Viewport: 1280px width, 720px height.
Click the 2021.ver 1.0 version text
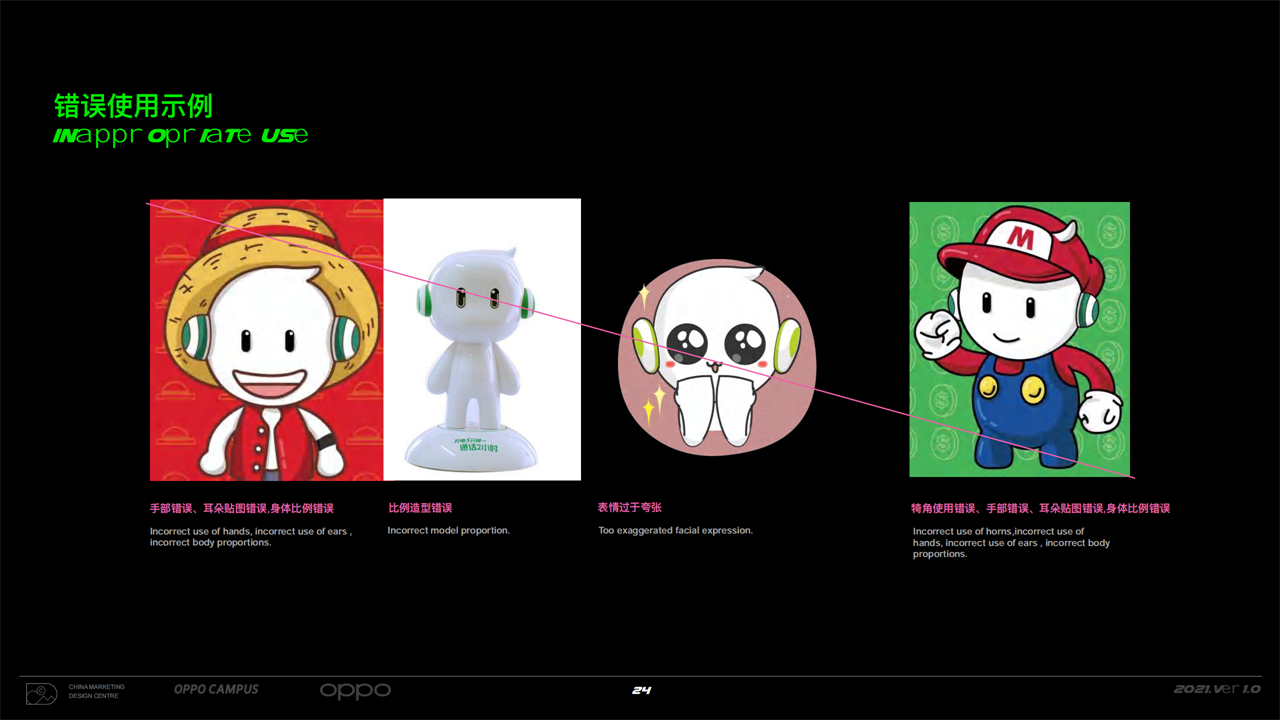(x=1217, y=689)
